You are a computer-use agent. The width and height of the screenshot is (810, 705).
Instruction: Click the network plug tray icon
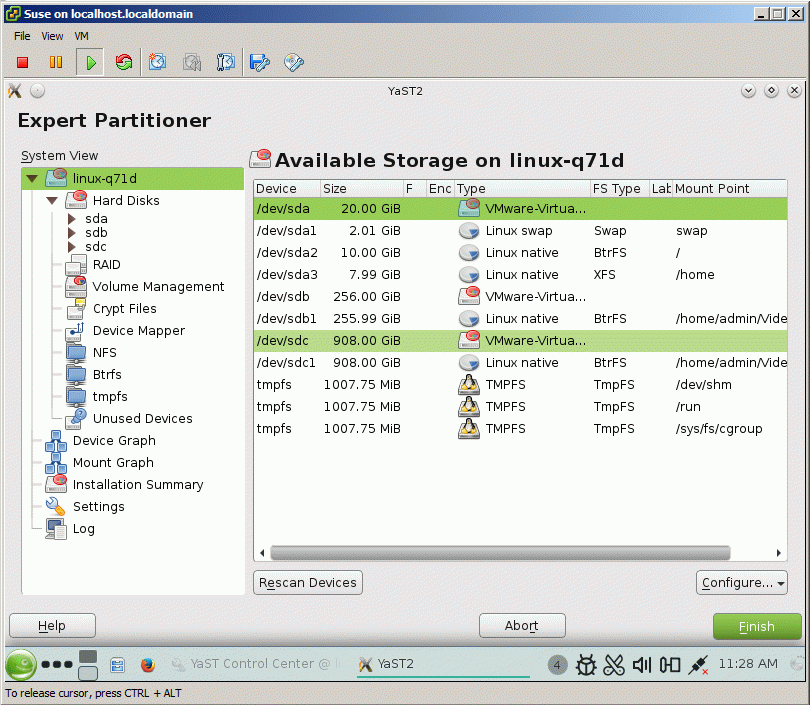(698, 665)
